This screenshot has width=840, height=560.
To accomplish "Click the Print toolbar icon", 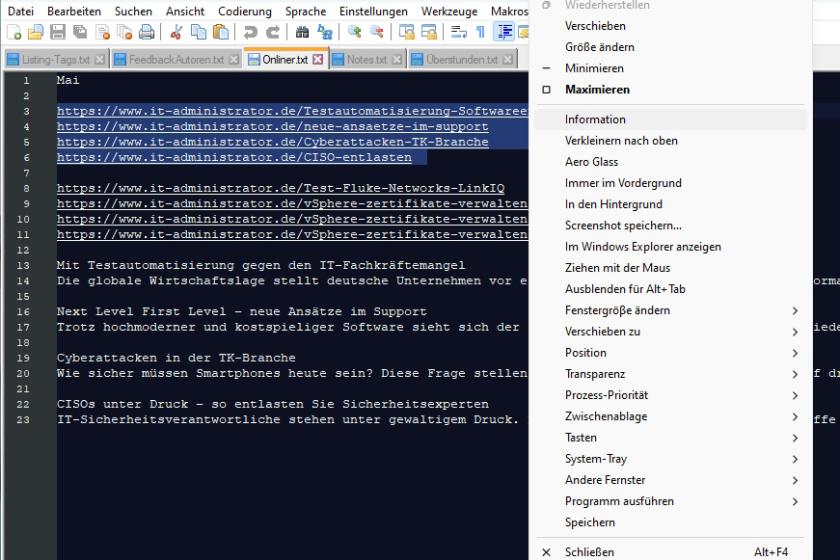I will 146,32.
